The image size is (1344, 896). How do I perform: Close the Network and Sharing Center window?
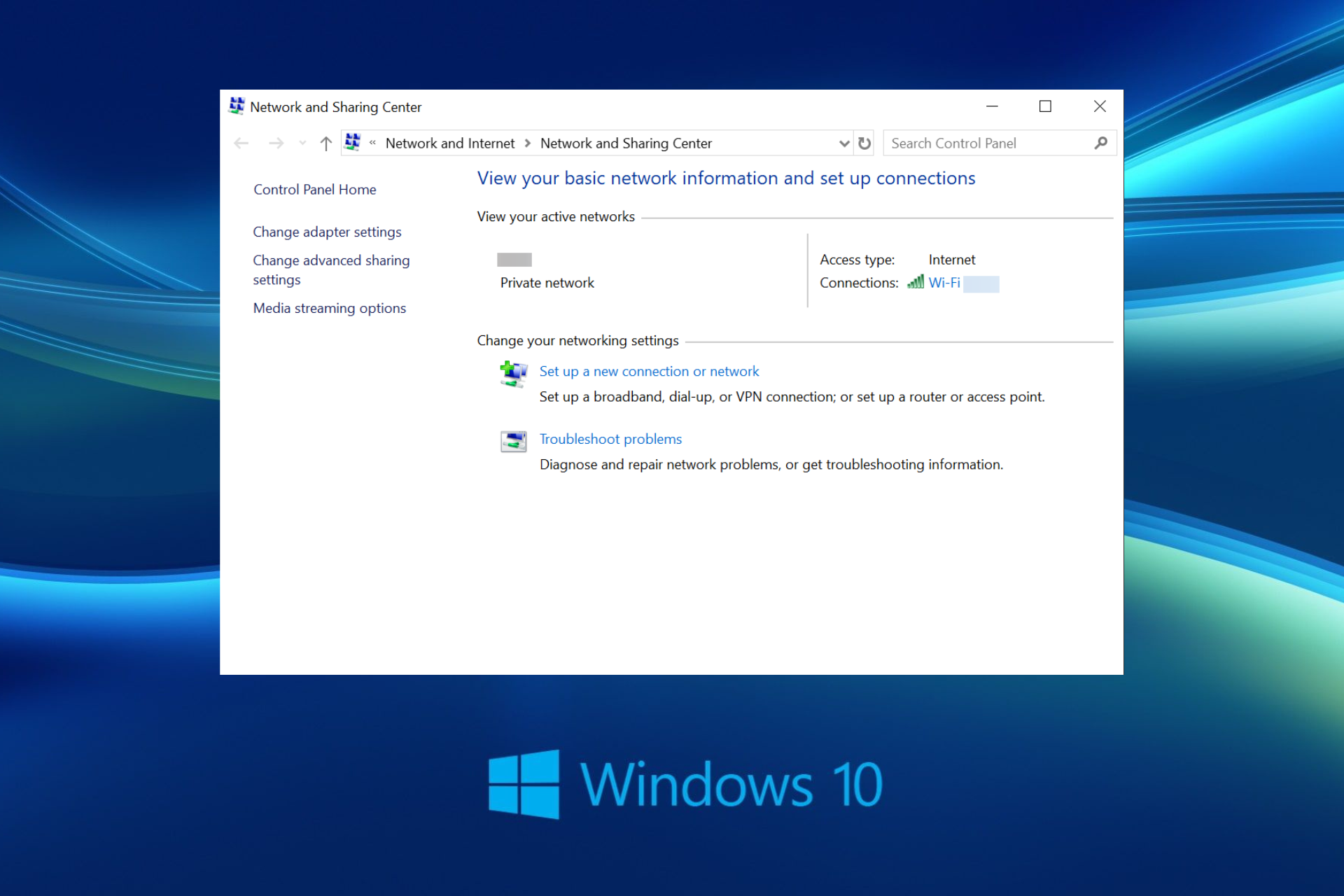[x=1099, y=106]
